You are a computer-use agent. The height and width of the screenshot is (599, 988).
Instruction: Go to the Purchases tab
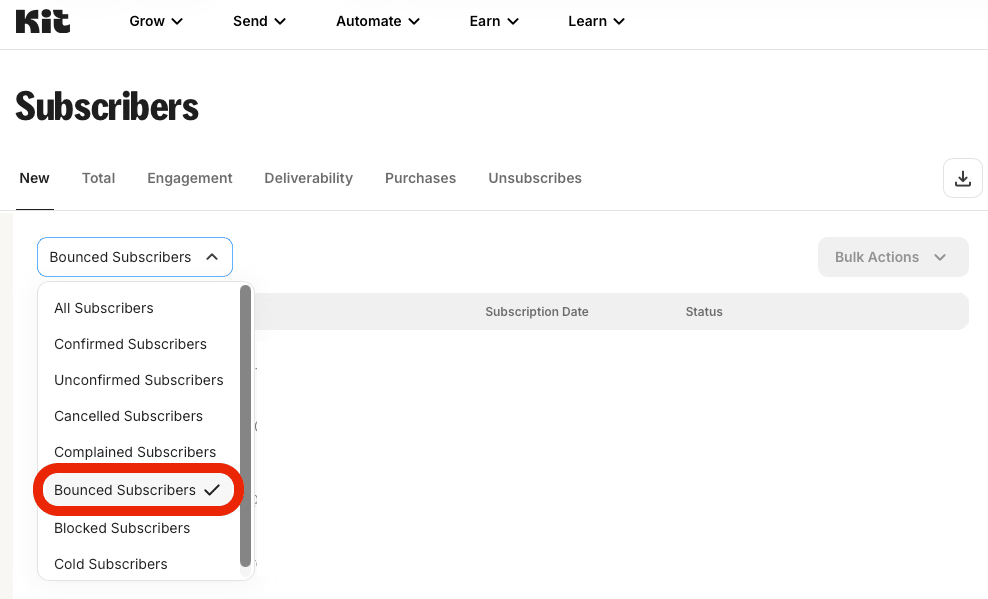[x=420, y=178]
